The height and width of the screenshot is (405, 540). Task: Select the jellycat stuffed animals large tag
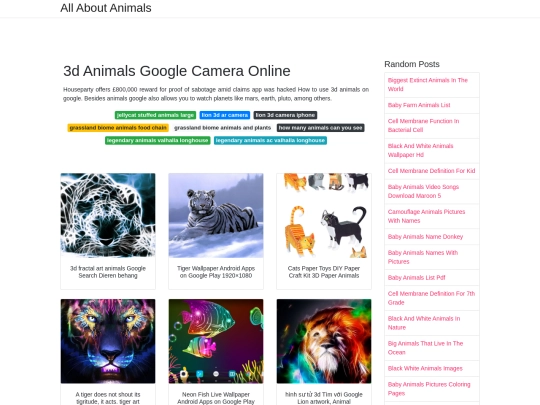155,115
